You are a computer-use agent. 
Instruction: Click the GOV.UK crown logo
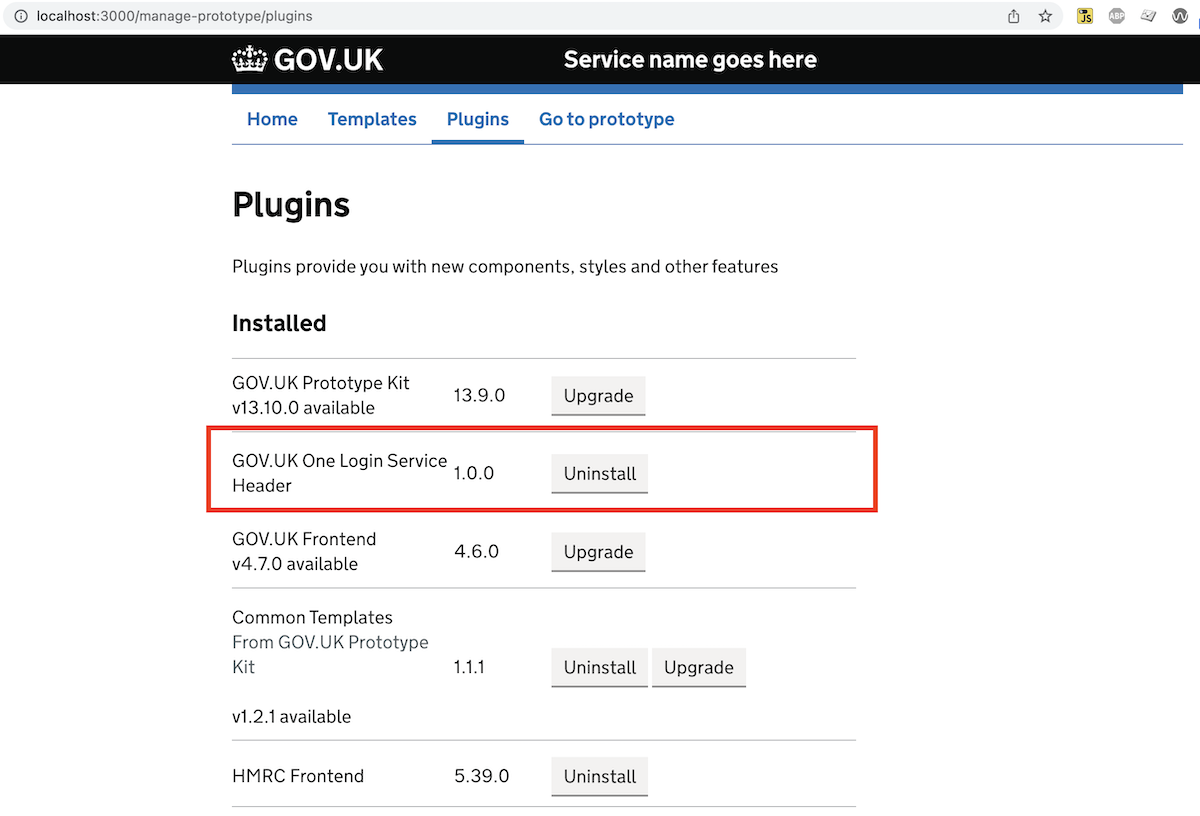point(308,59)
